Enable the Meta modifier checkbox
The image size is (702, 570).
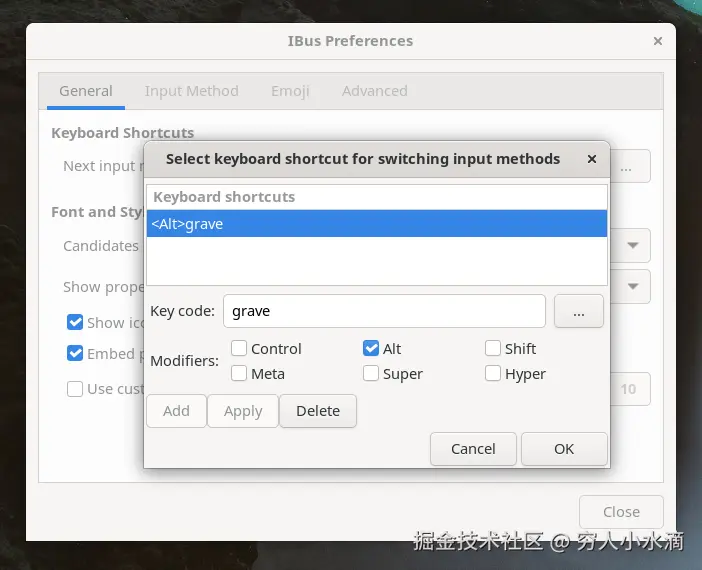coord(239,373)
